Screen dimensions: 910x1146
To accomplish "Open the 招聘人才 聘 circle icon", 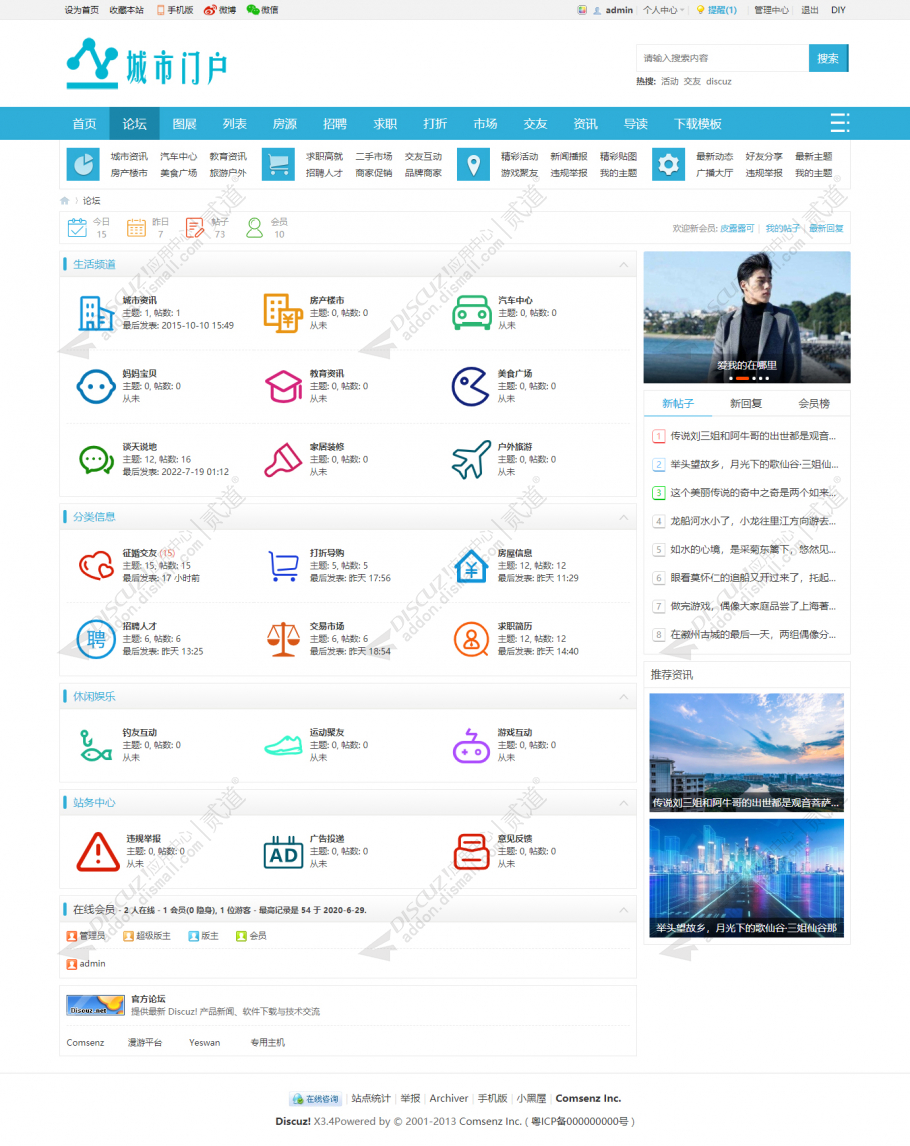I will coord(96,639).
